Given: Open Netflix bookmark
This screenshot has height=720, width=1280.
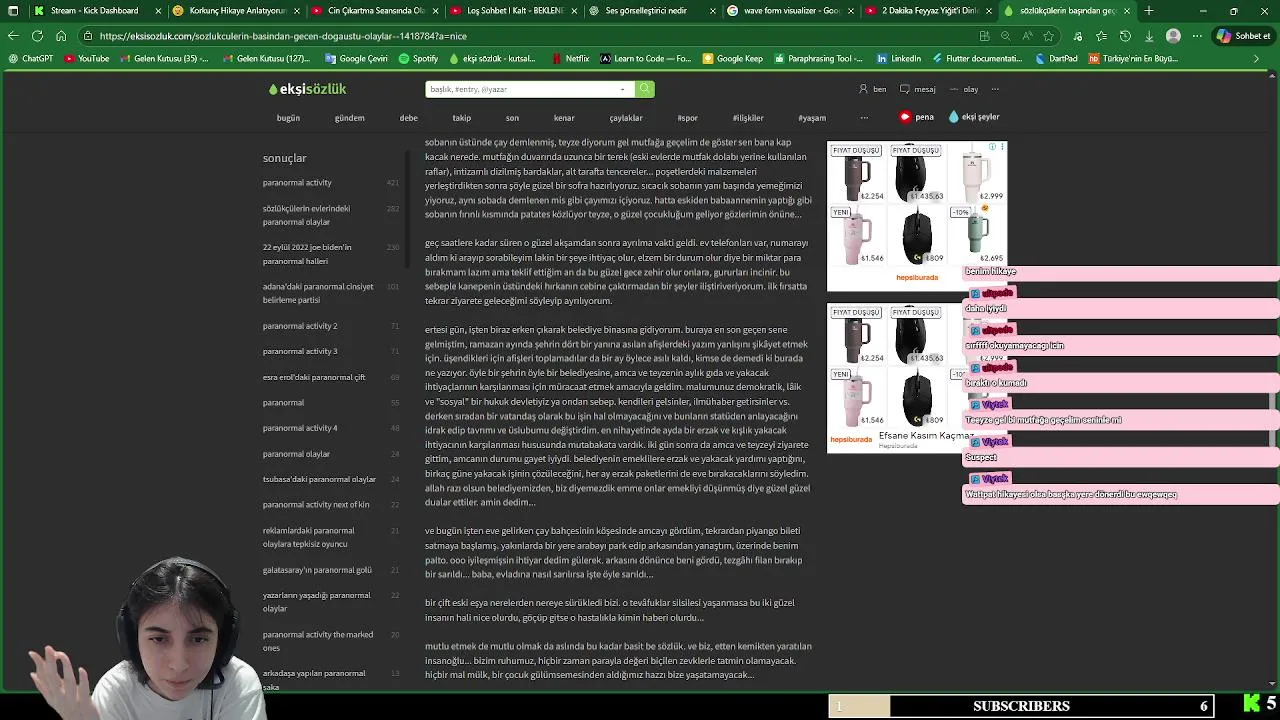Looking at the screenshot, I should [570, 59].
